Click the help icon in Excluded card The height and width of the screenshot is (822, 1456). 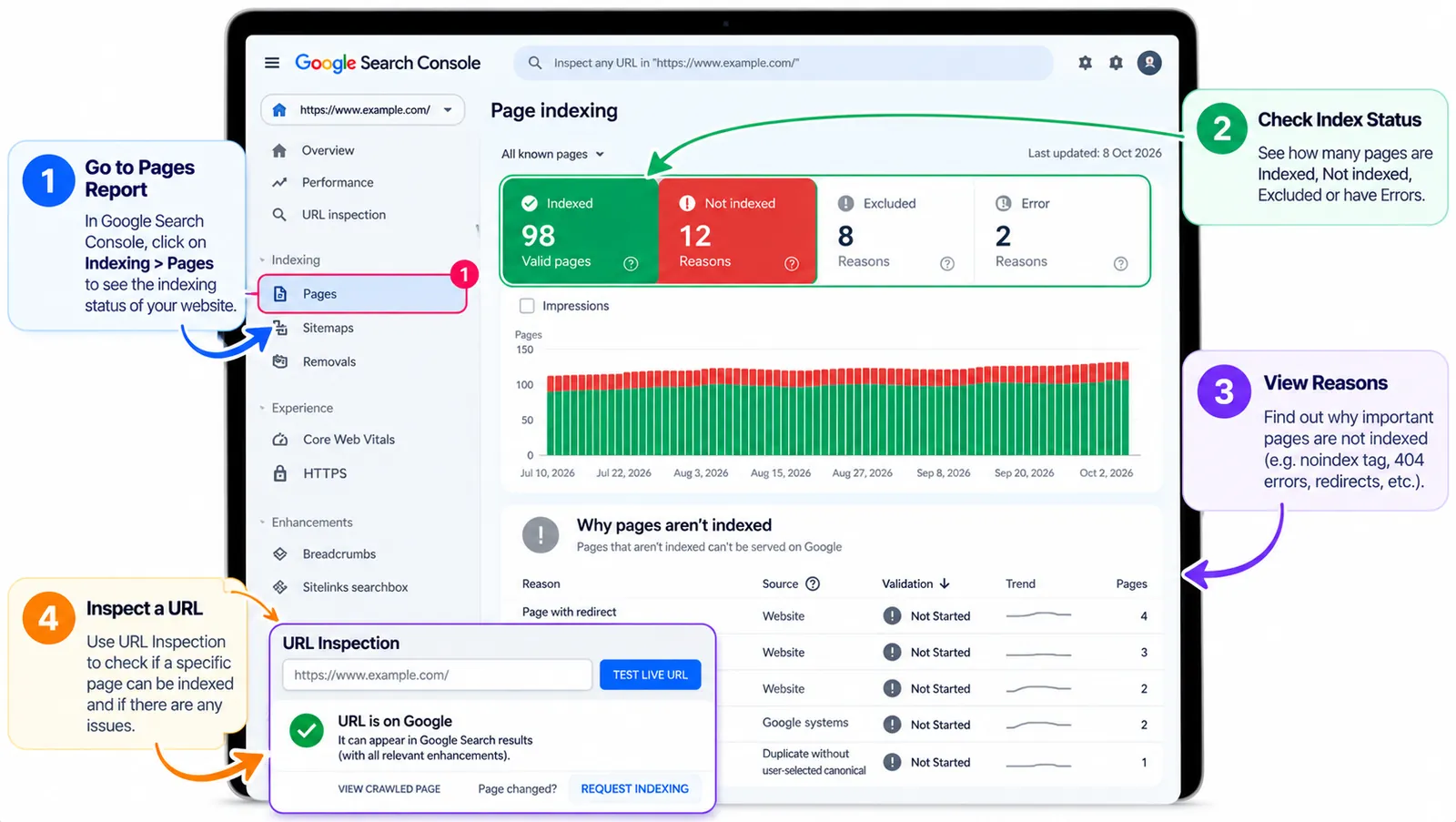pyautogui.click(x=947, y=264)
